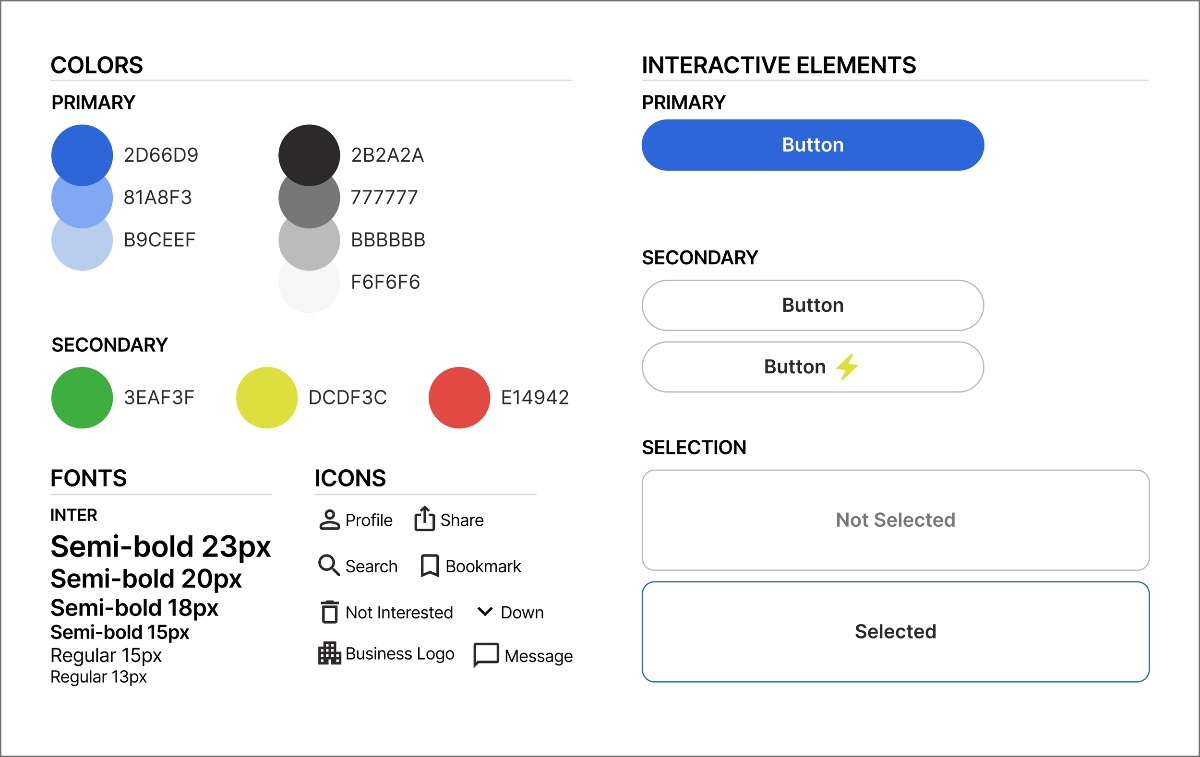The image size is (1200, 757).
Task: Click the Not Interested trash icon
Action: (x=329, y=612)
